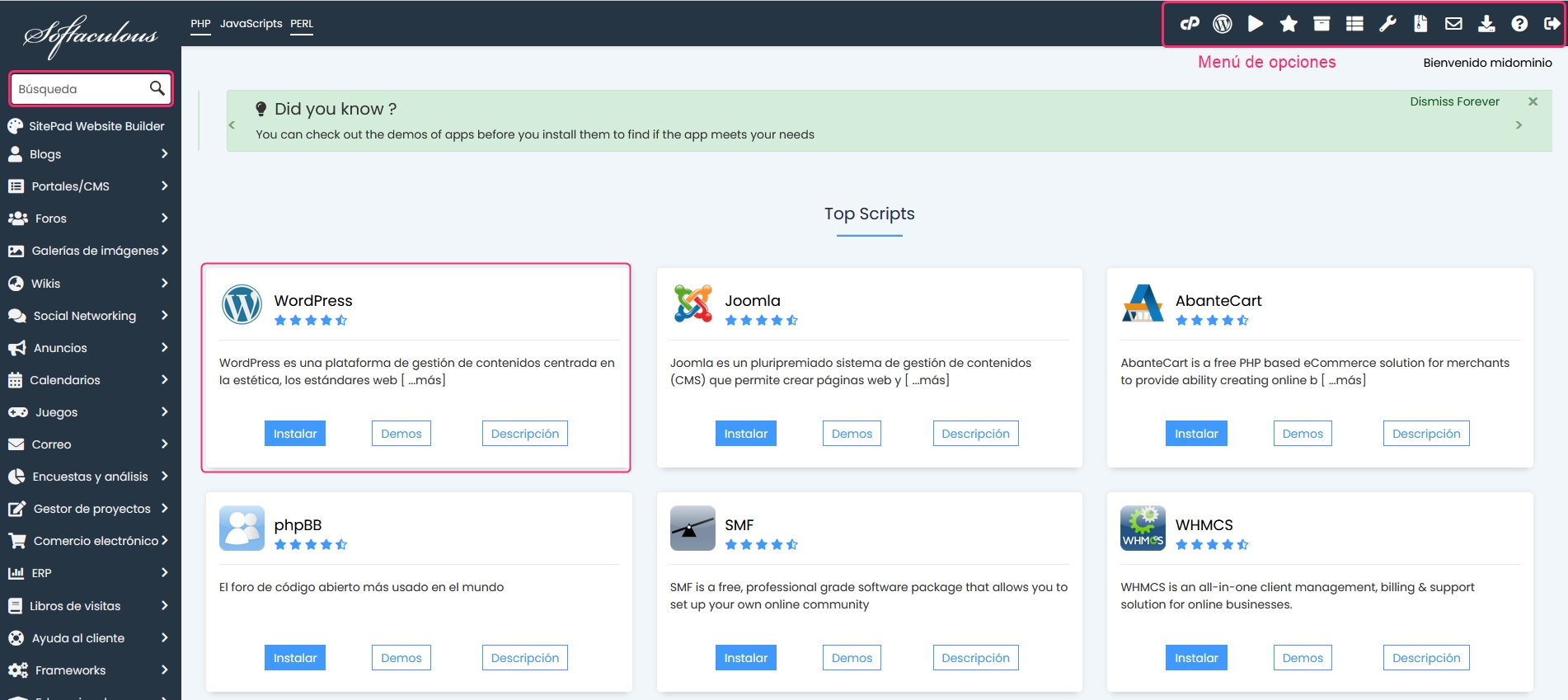Show next tip with right arrow

1519,125
